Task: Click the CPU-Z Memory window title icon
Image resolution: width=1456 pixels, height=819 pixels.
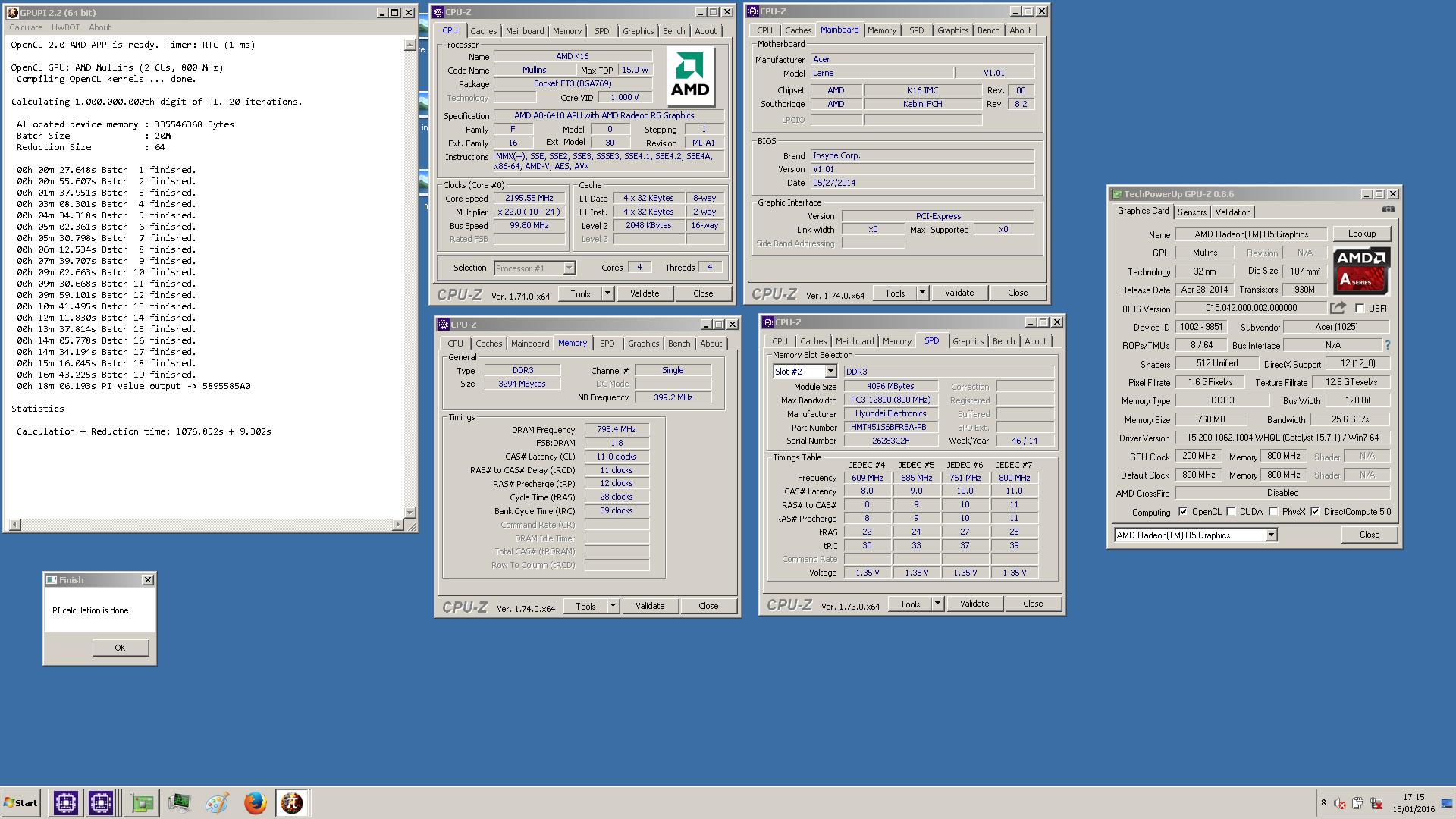Action: tap(443, 325)
